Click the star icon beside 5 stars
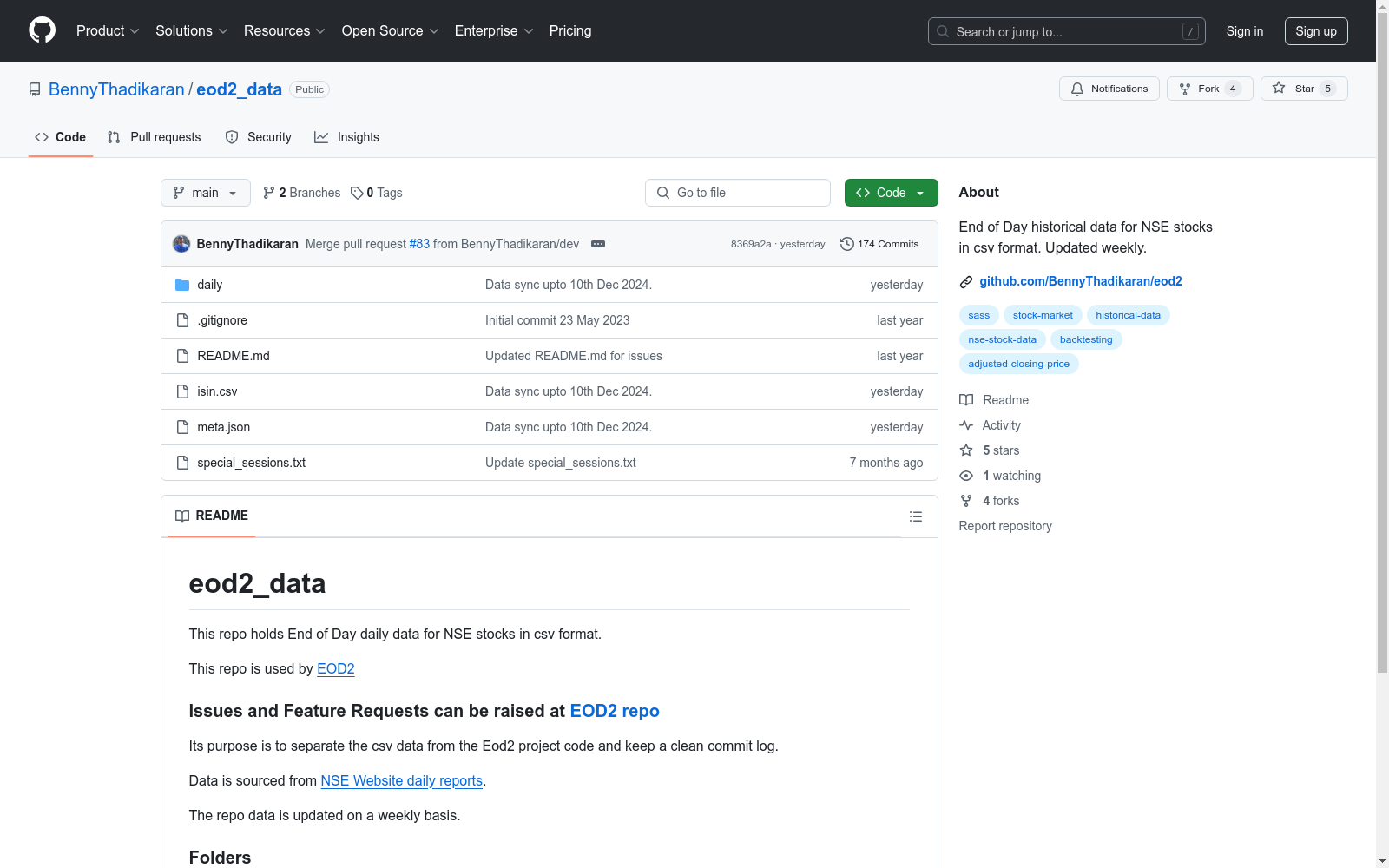The image size is (1389, 868). coord(966,450)
